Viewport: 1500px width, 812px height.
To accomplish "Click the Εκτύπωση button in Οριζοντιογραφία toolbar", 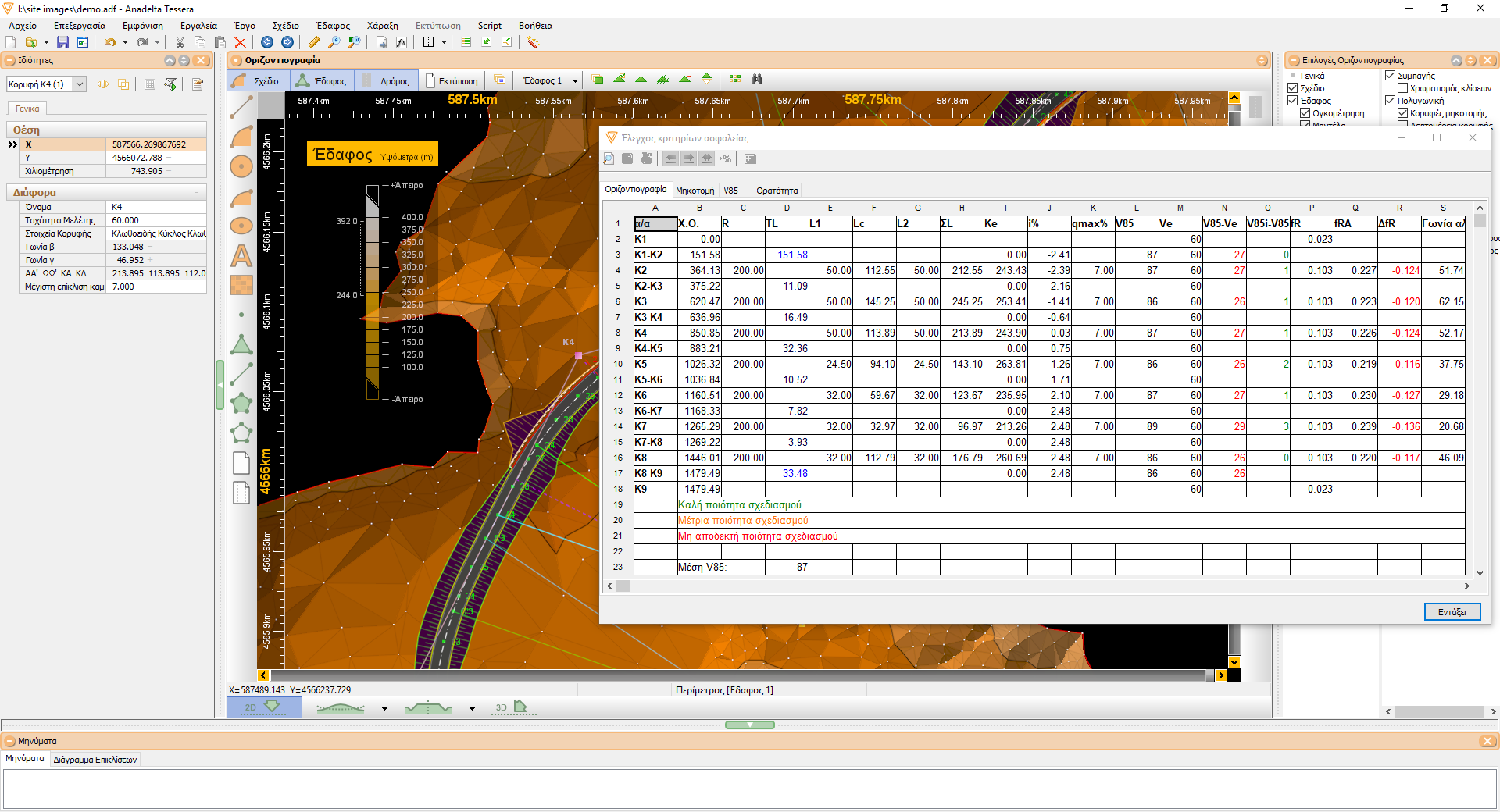I will click(x=452, y=80).
